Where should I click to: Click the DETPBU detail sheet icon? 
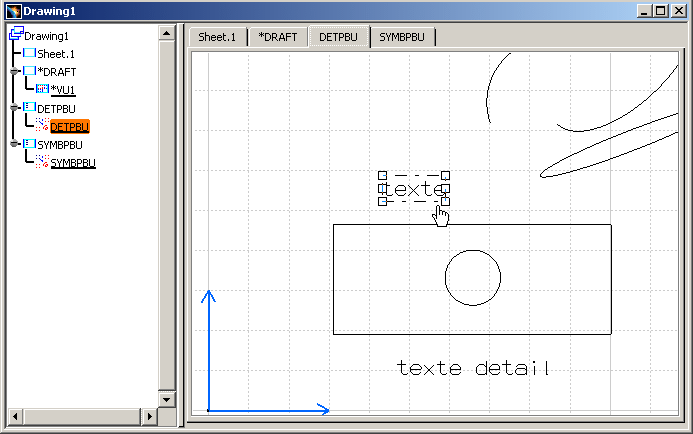click(29, 107)
